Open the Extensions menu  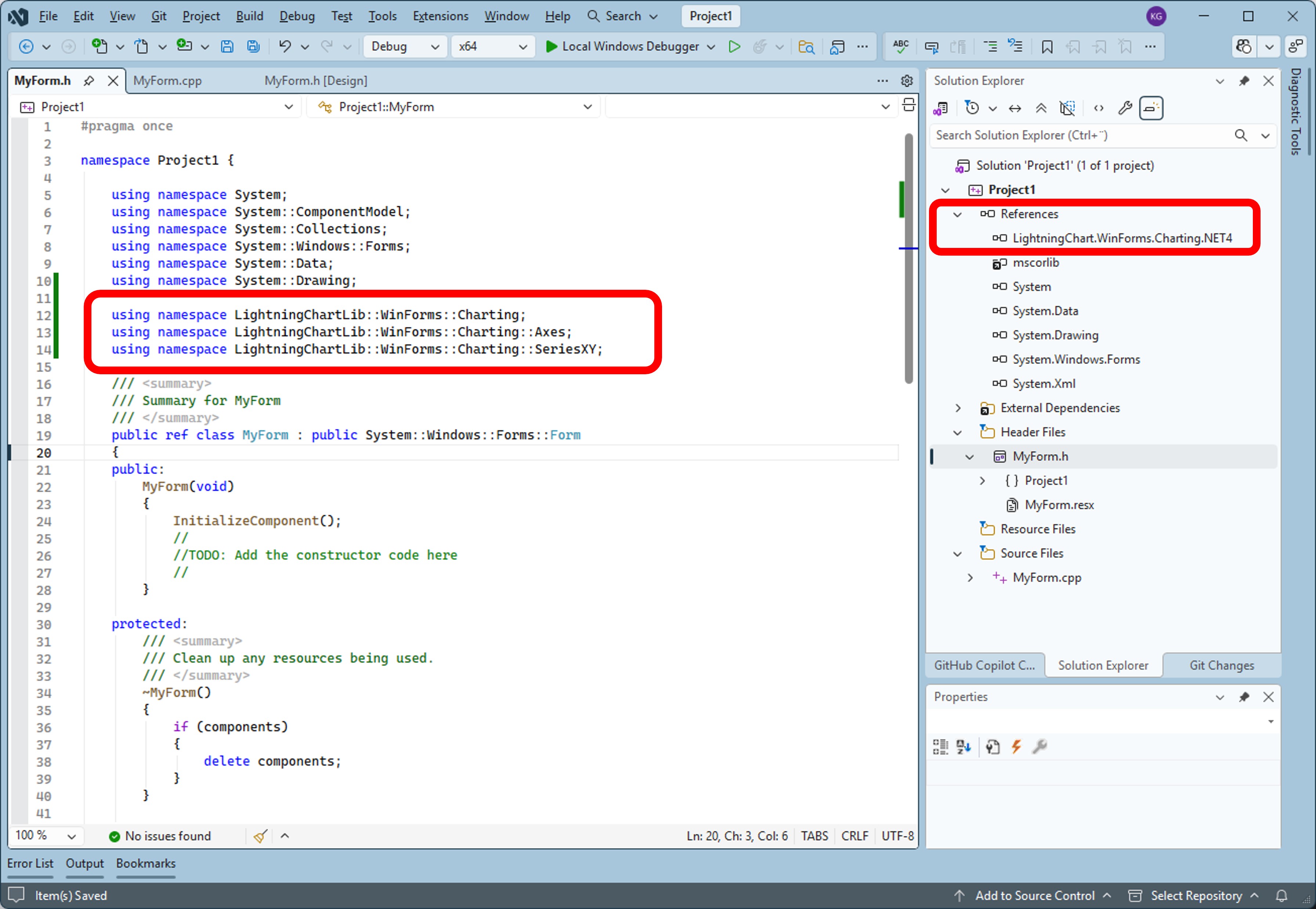coord(440,16)
